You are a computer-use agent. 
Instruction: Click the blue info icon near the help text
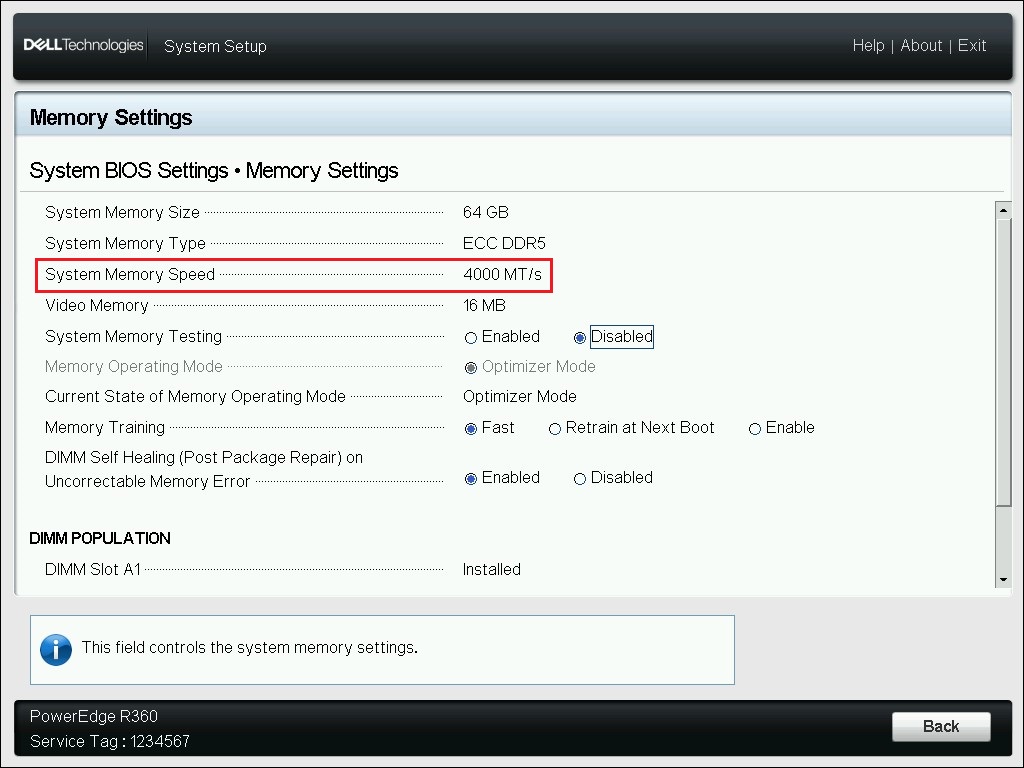pos(56,649)
